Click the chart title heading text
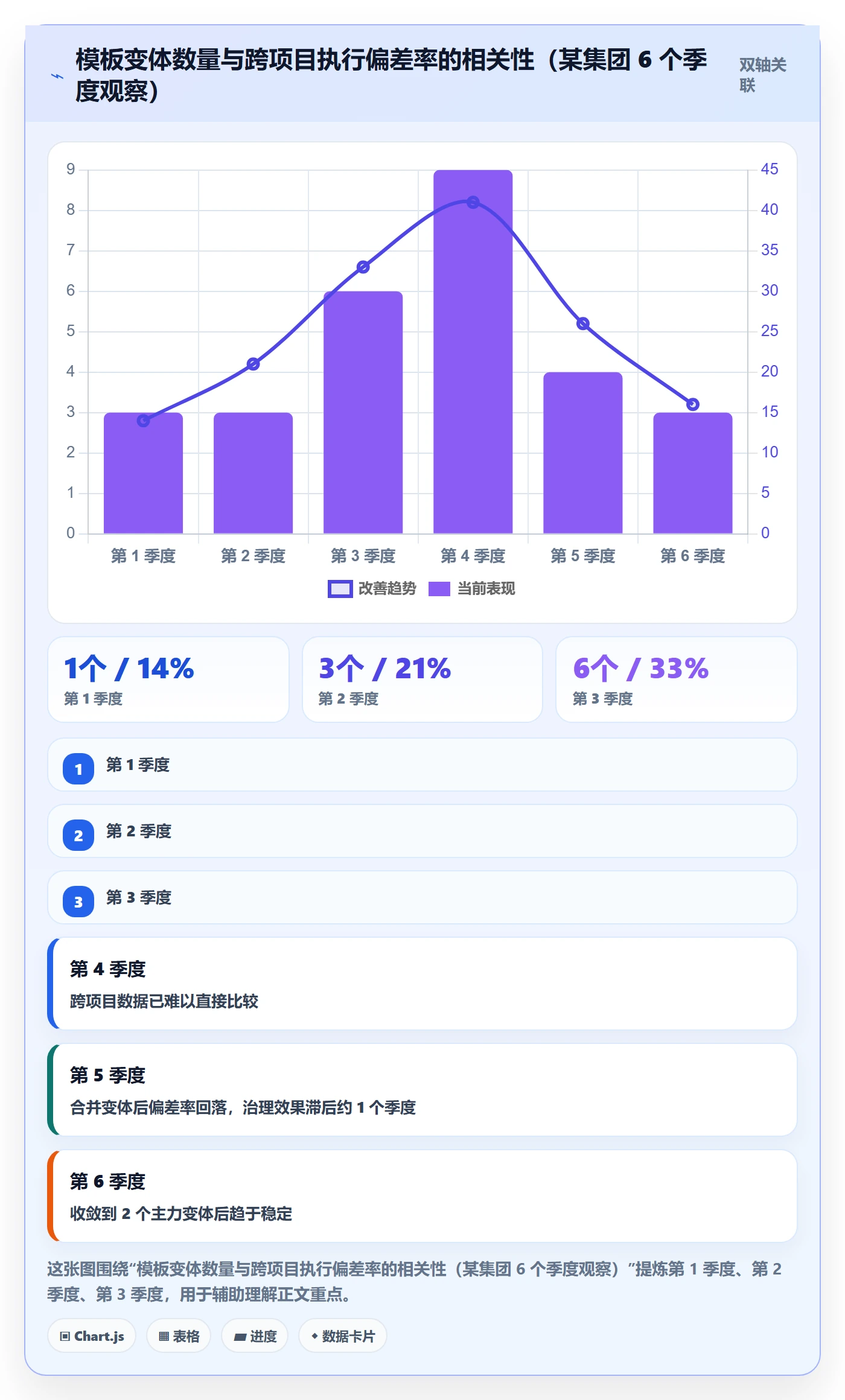 (391, 75)
